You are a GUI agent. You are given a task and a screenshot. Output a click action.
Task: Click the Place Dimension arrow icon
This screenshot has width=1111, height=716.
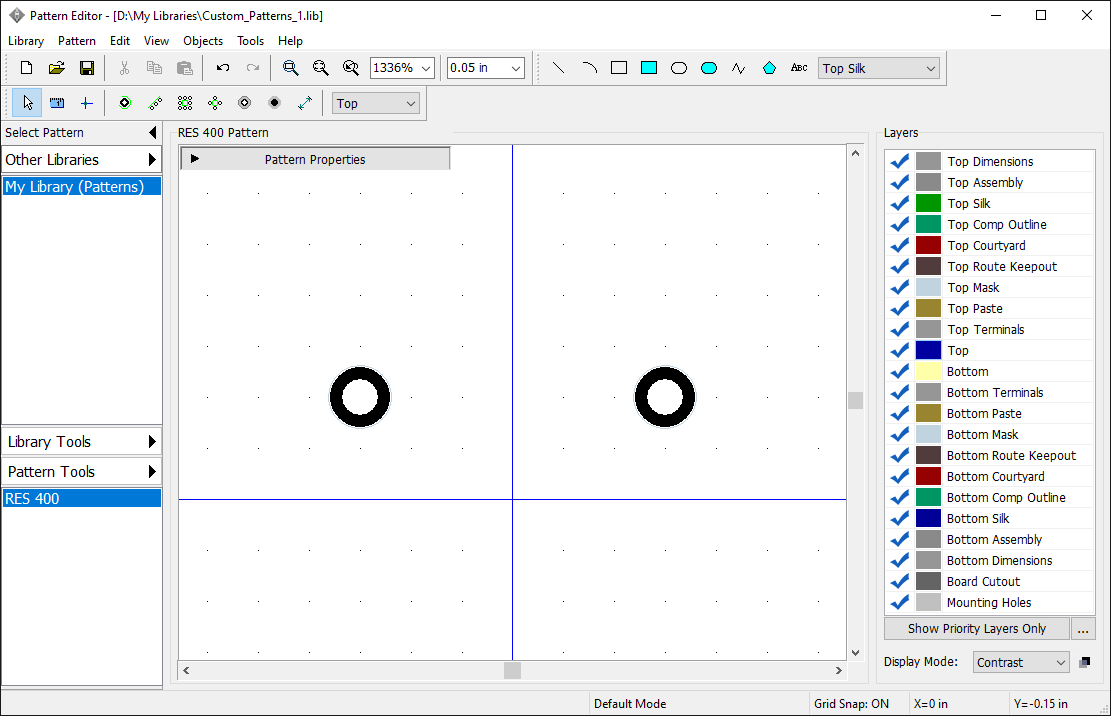pyautogui.click(x=305, y=103)
